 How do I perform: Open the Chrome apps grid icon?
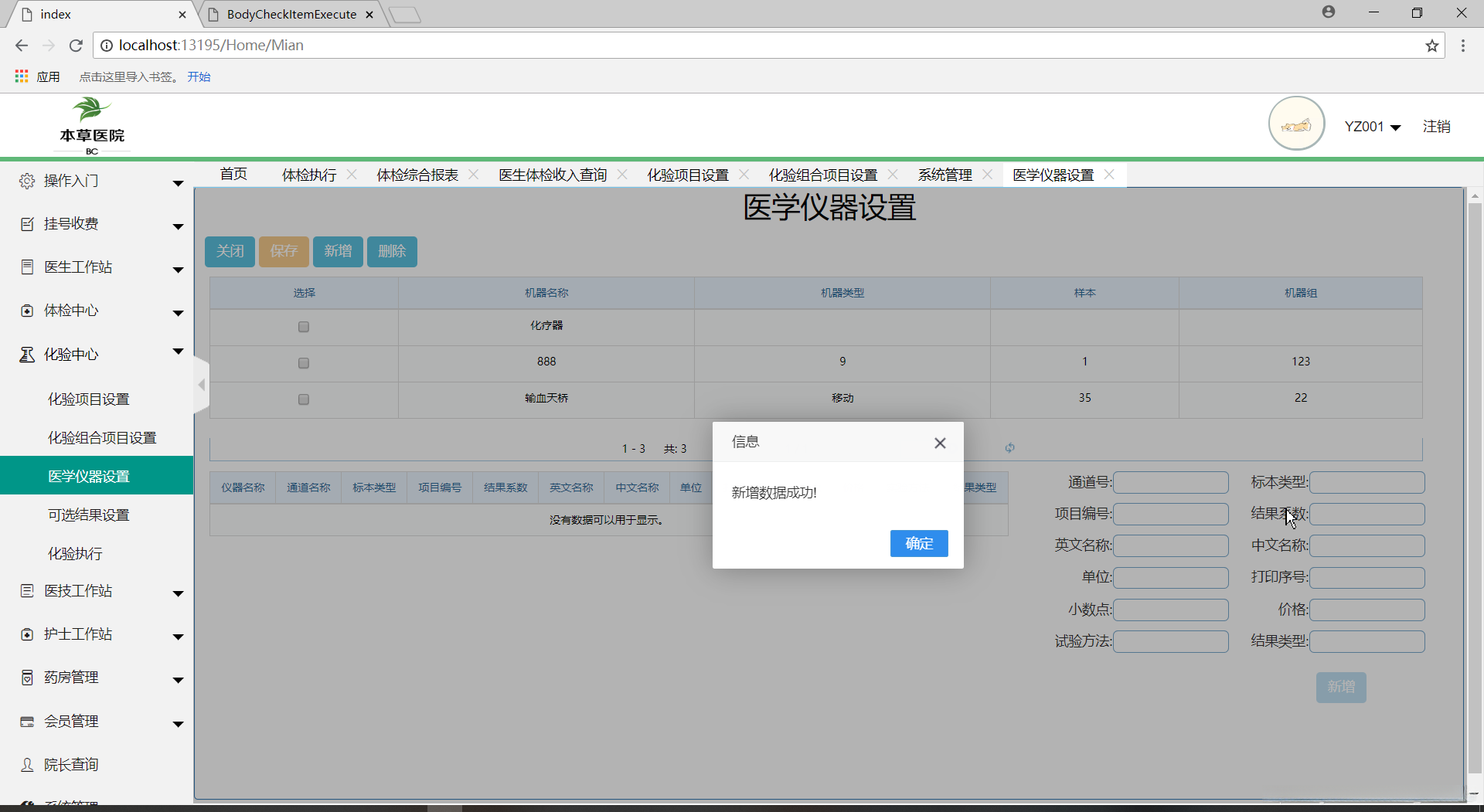pyautogui.click(x=22, y=76)
